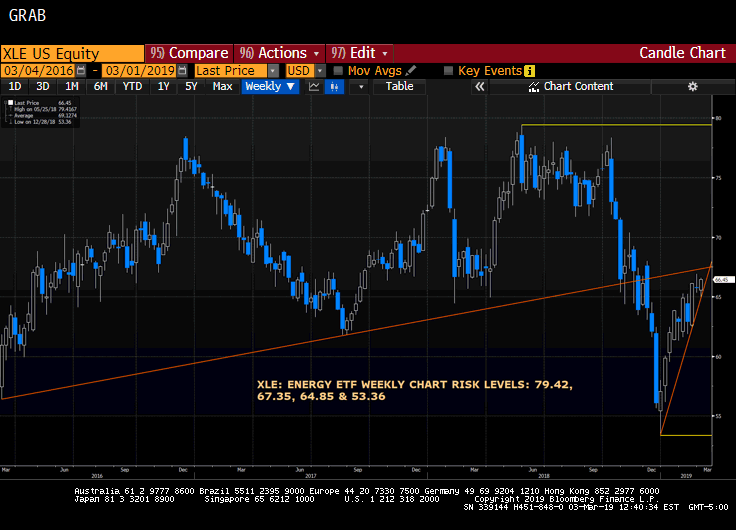Click the Candle Chart title text
The height and width of the screenshot is (530, 736).
click(682, 53)
